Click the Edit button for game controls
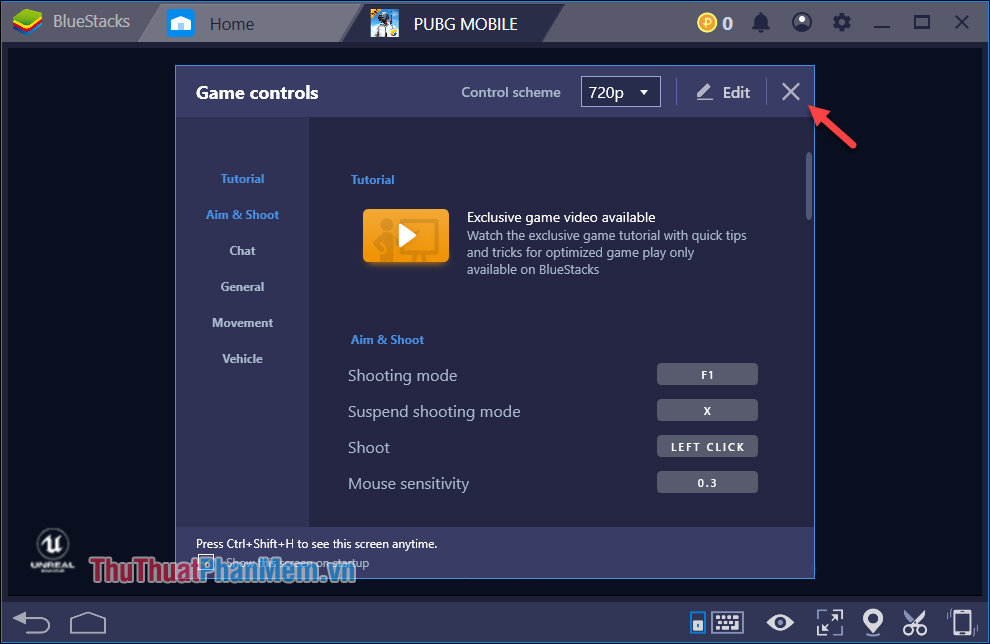This screenshot has height=644, width=990. (722, 91)
